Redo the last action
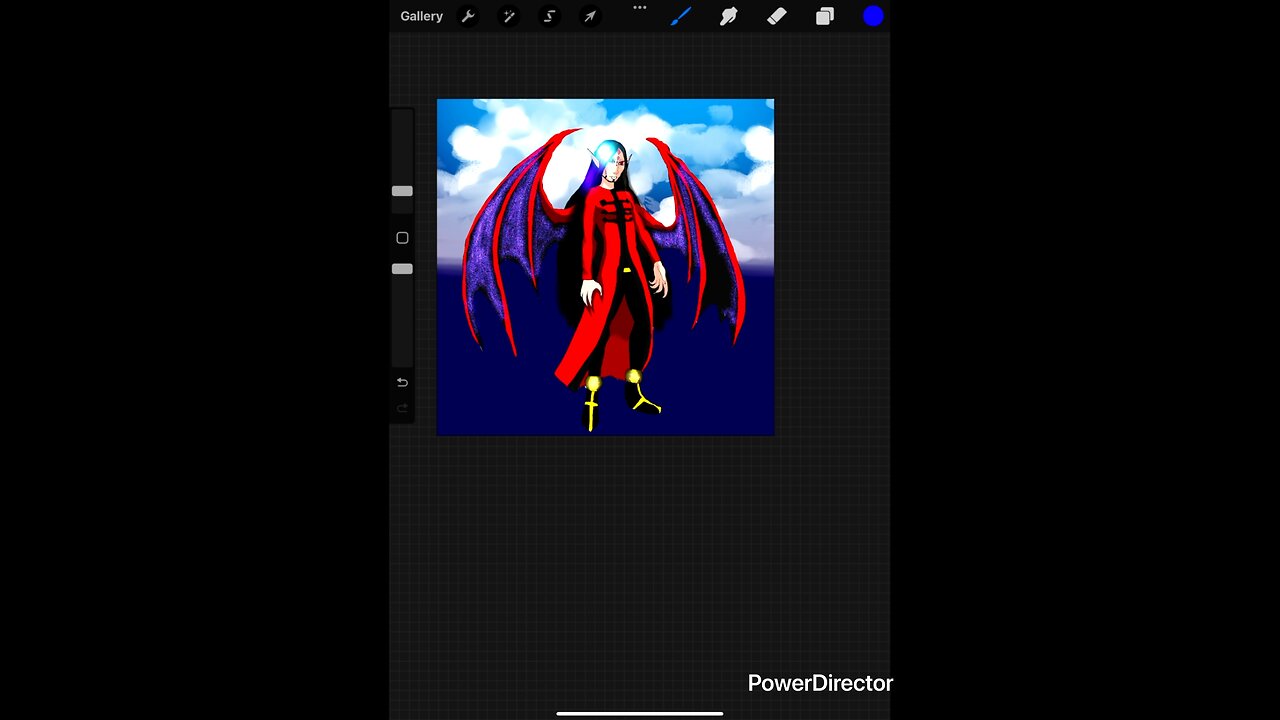This screenshot has width=1280, height=720. [402, 408]
